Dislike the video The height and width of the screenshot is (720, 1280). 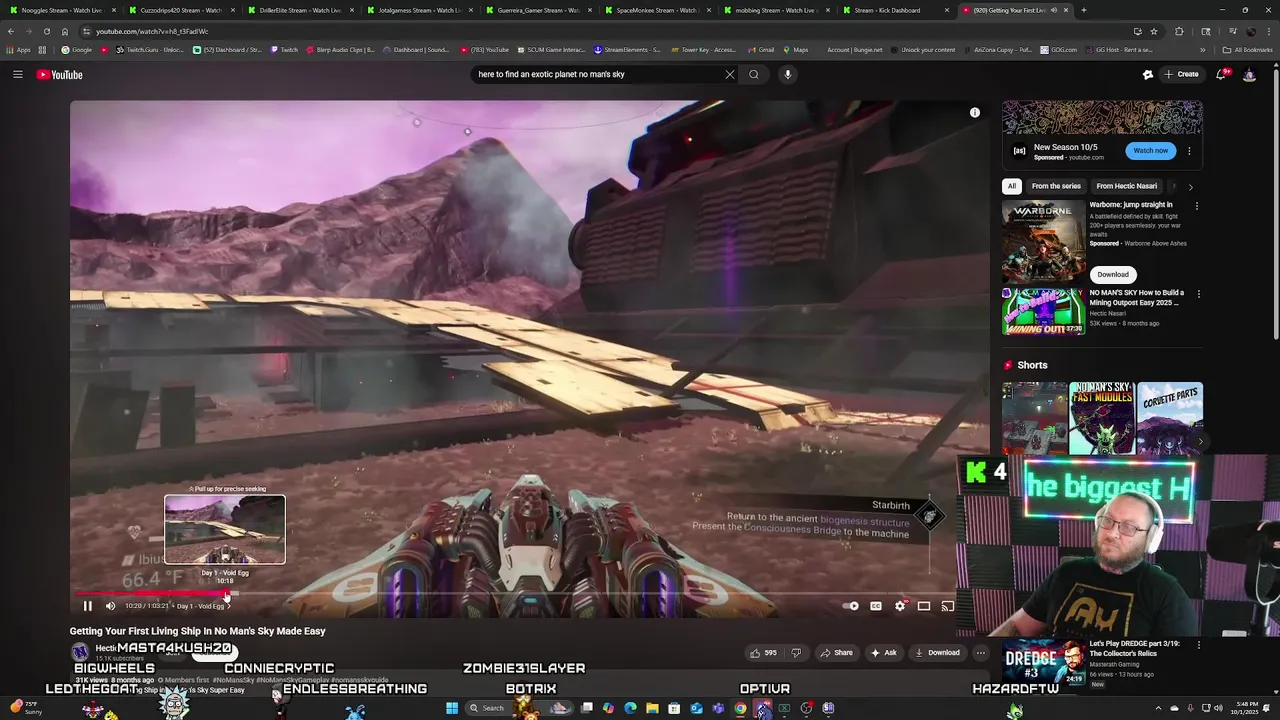(796, 653)
